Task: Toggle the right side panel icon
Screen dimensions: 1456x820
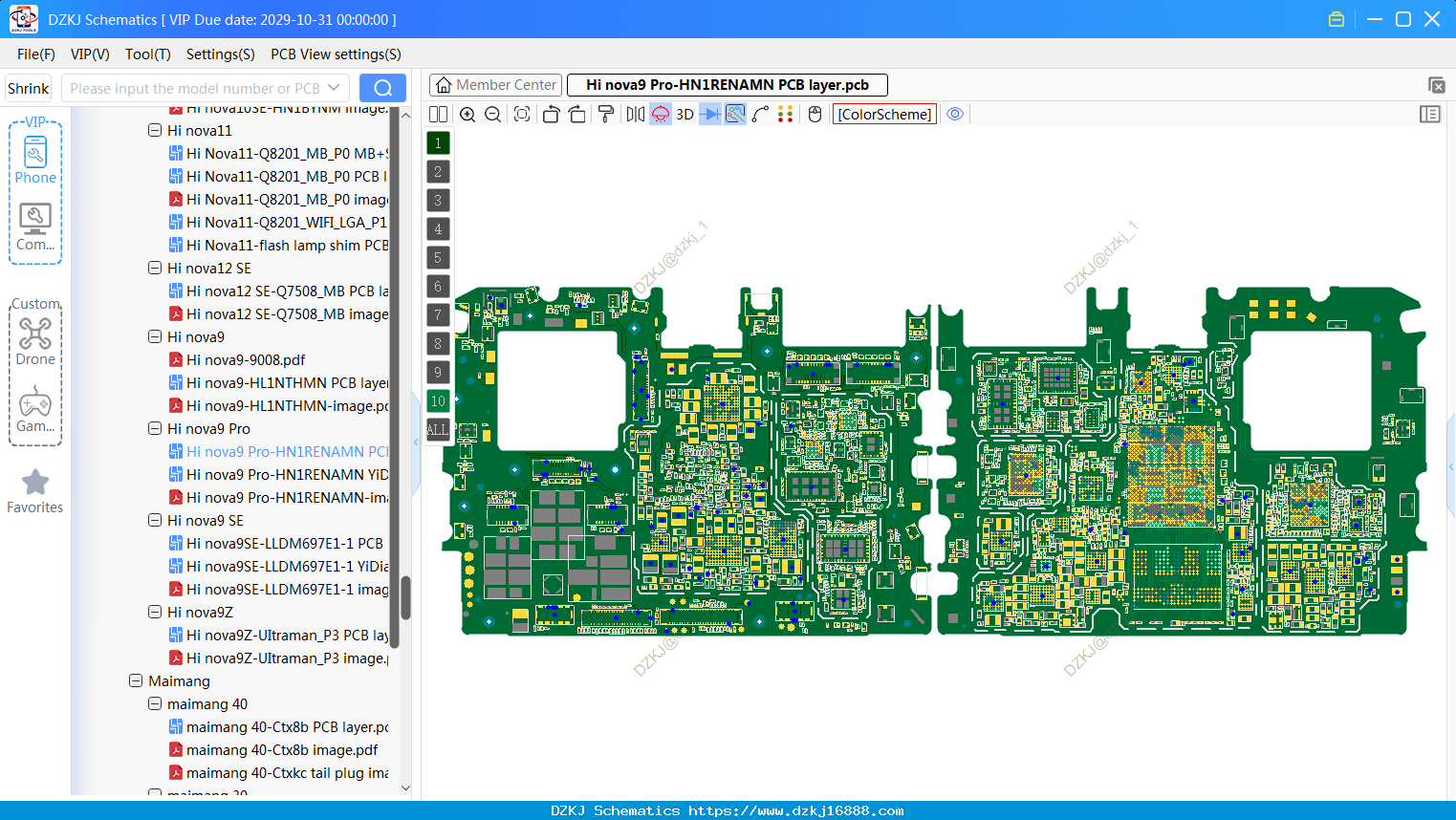Action: [1430, 115]
